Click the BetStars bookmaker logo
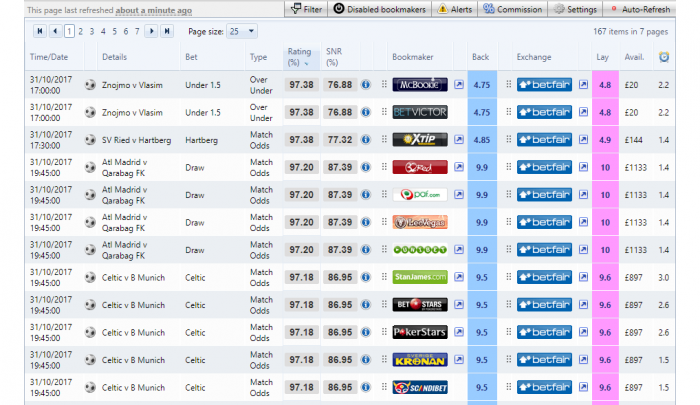This screenshot has width=700, height=405. [420, 305]
